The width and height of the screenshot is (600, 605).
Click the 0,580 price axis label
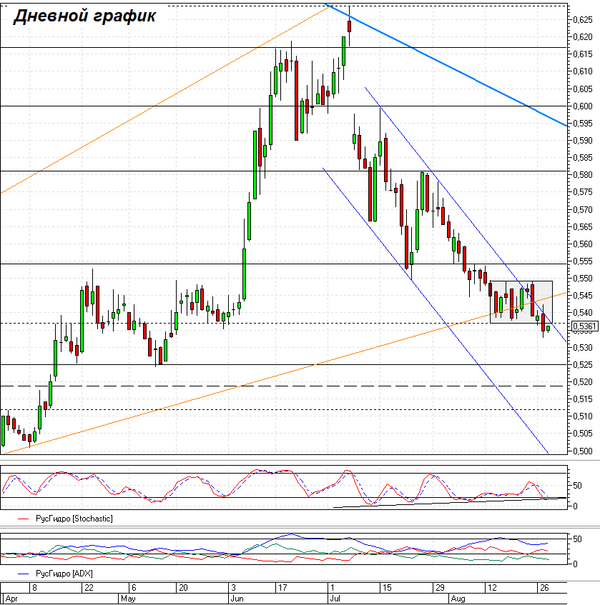(582, 175)
